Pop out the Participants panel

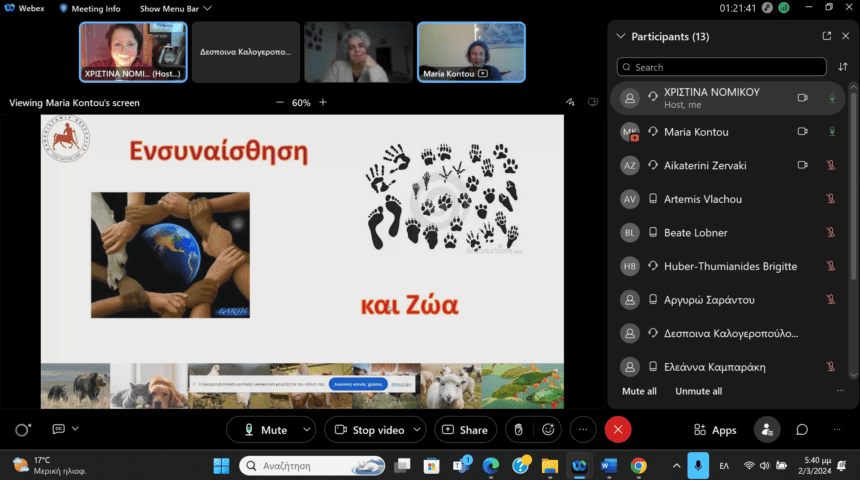pos(827,36)
